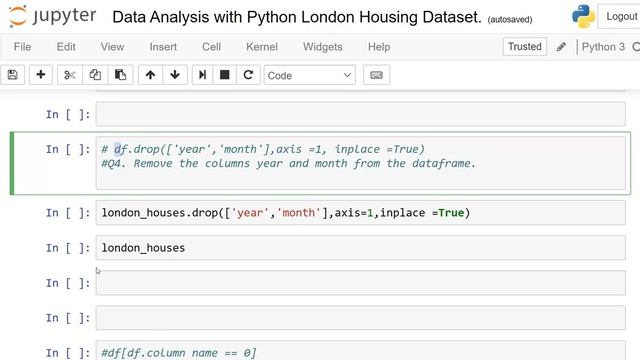Move selected cell down arrow
The image size is (640, 360).
point(175,75)
